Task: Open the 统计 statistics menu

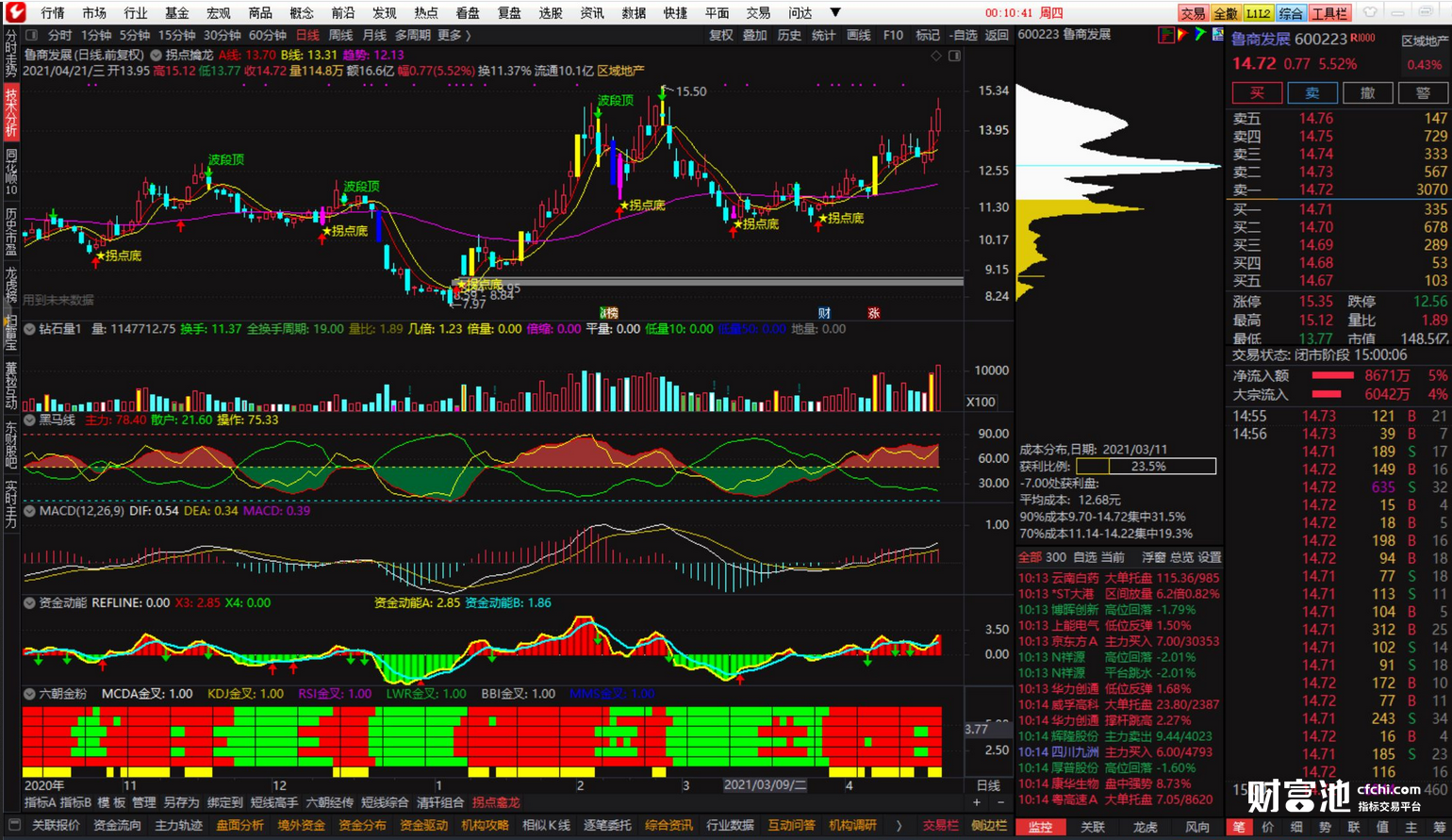Action: point(824,35)
